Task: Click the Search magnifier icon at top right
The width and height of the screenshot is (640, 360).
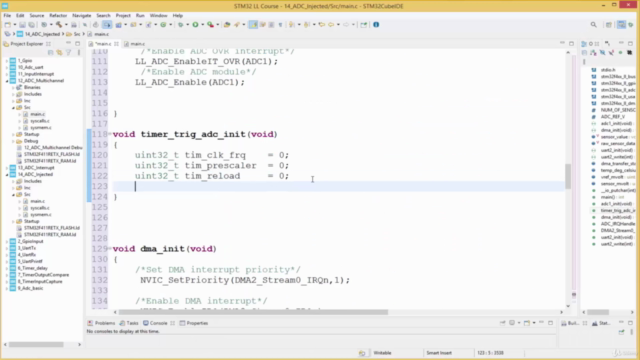Action: click(593, 25)
